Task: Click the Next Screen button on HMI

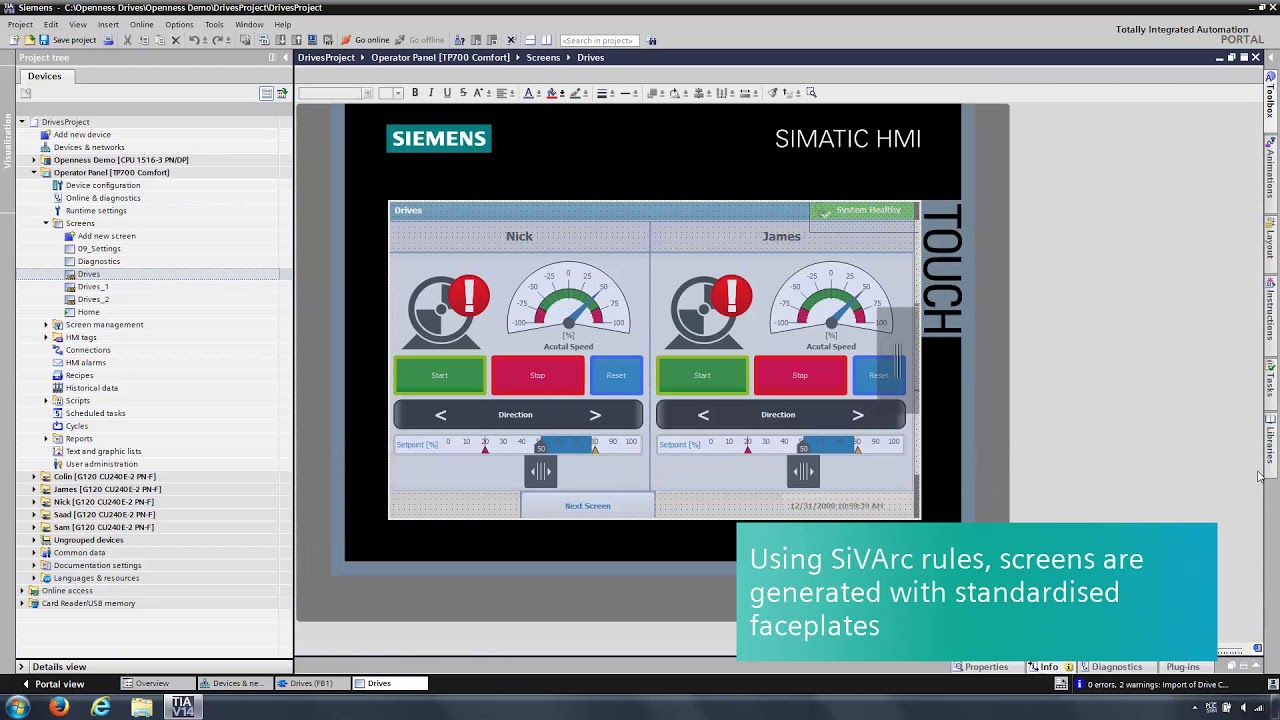Action: [587, 506]
